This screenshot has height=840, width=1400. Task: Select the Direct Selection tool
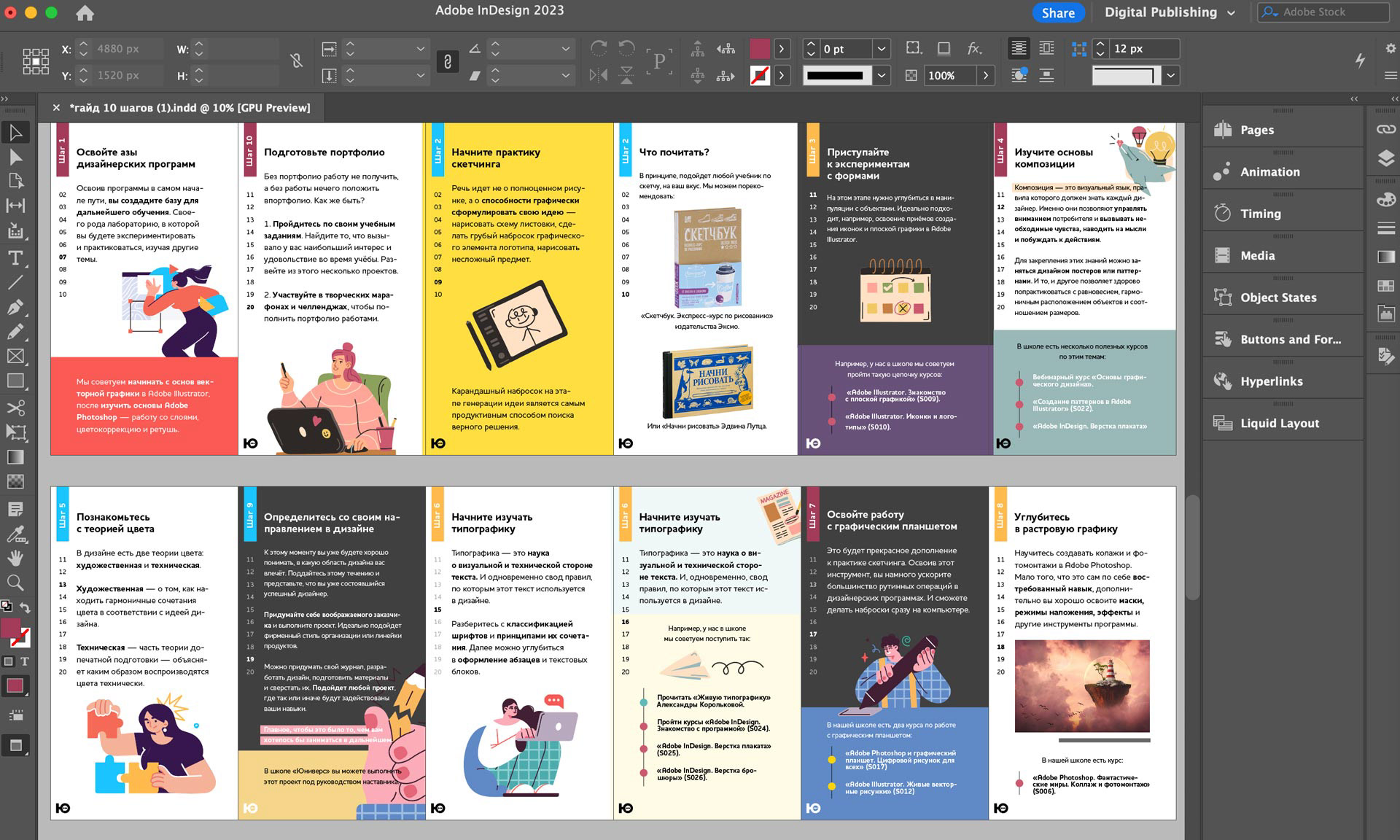15,157
